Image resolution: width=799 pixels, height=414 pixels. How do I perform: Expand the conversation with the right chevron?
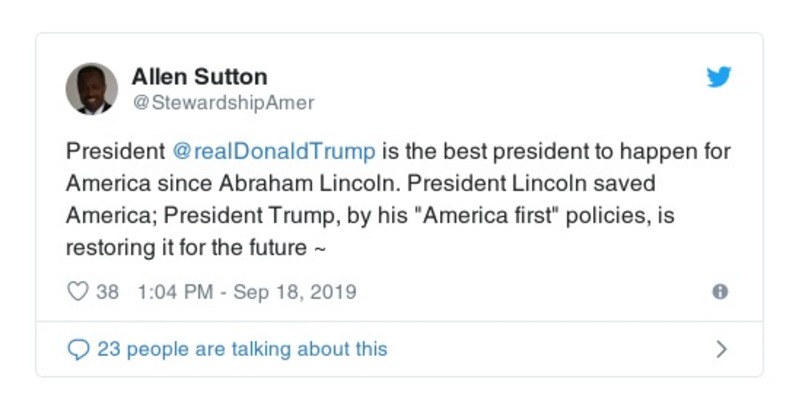tap(721, 350)
